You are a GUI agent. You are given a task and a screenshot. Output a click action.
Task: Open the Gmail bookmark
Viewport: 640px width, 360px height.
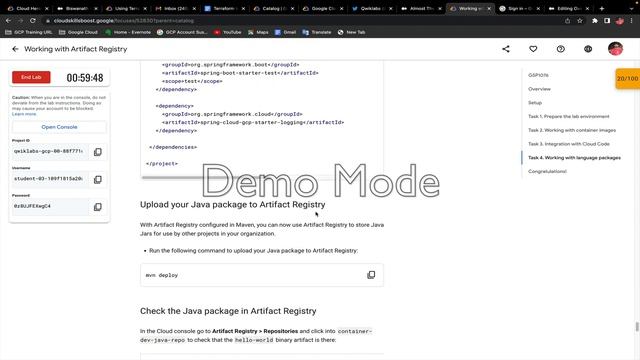pos(285,32)
